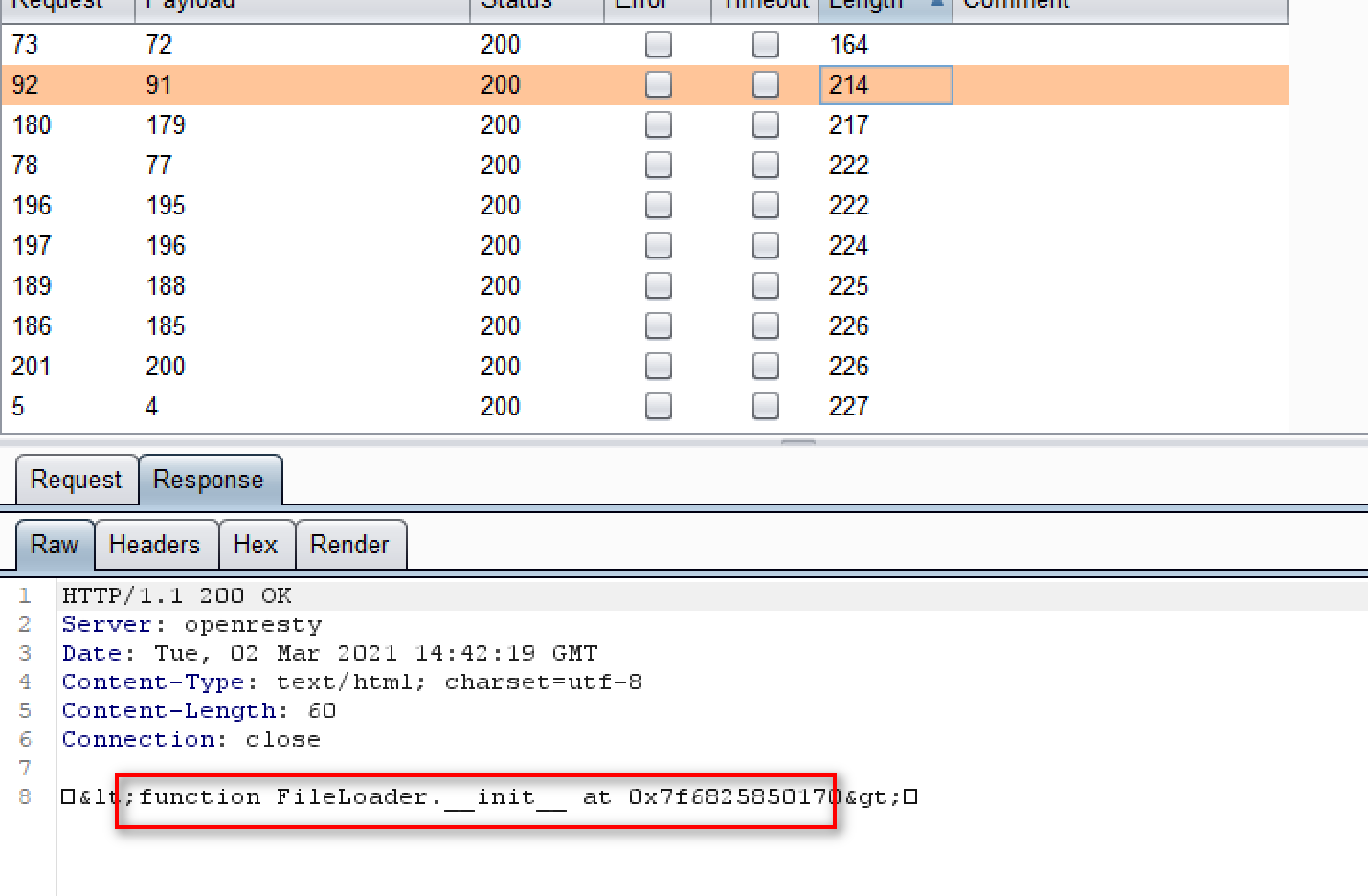Show the Render view tab
Viewport: 1368px width, 896px height.
click(349, 545)
